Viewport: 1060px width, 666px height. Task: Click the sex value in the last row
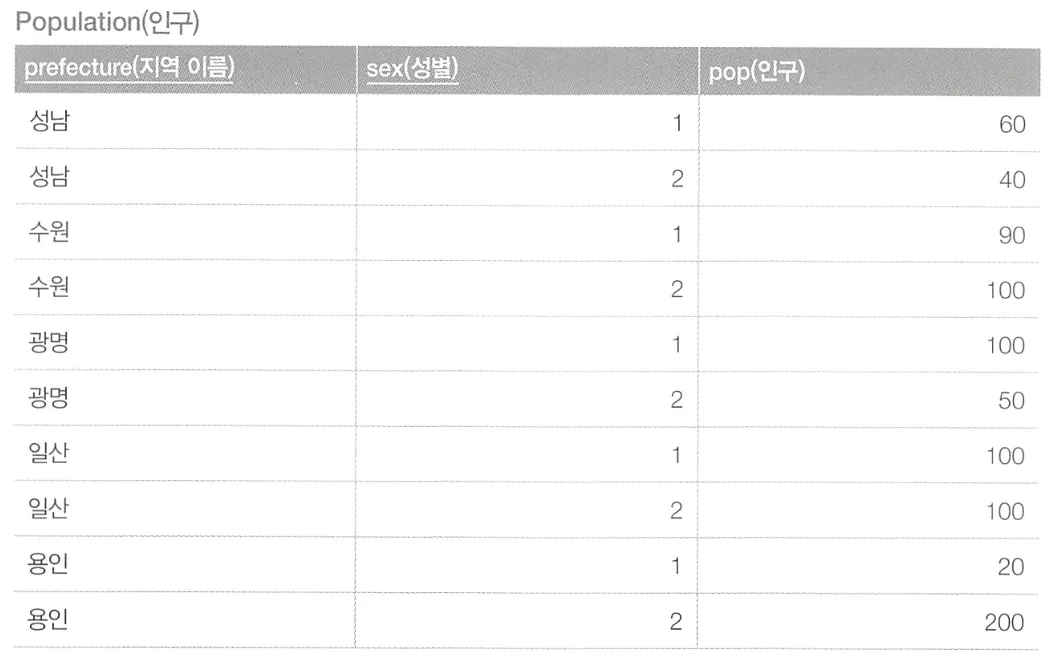675,621
